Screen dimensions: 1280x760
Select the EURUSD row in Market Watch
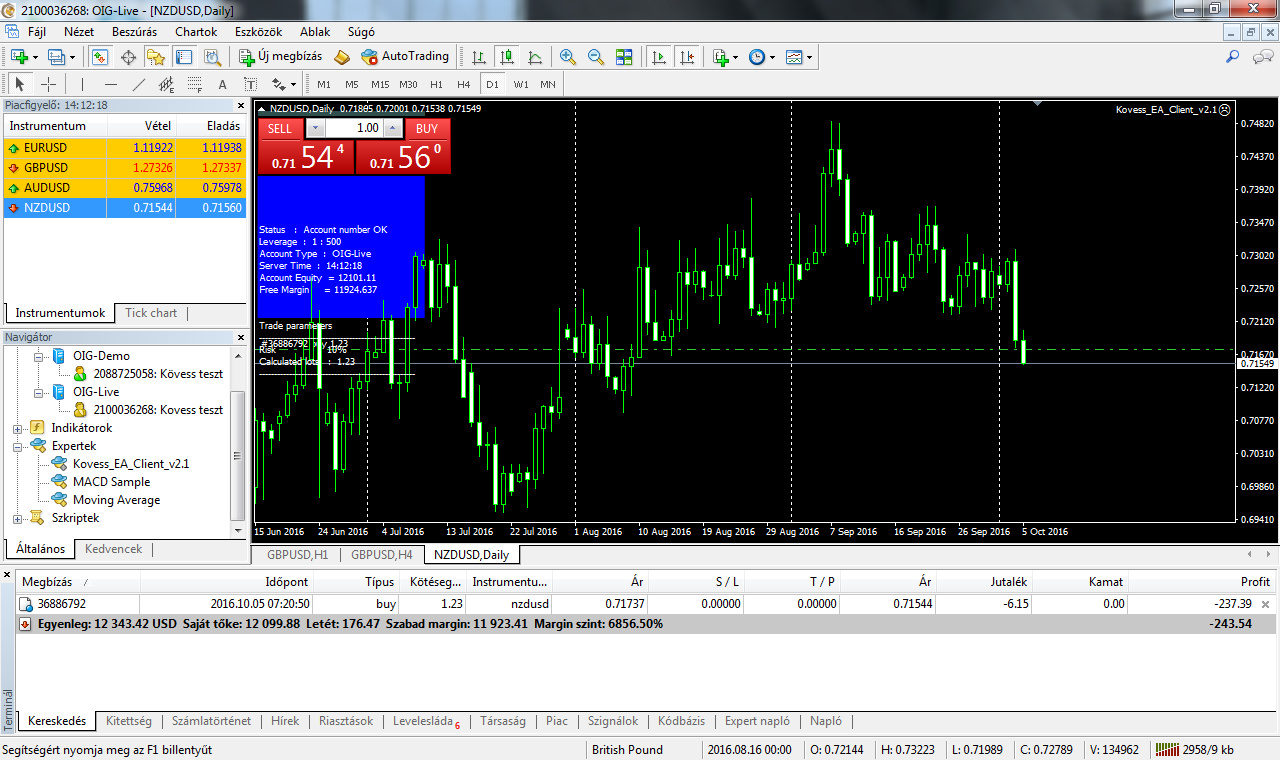pos(125,147)
